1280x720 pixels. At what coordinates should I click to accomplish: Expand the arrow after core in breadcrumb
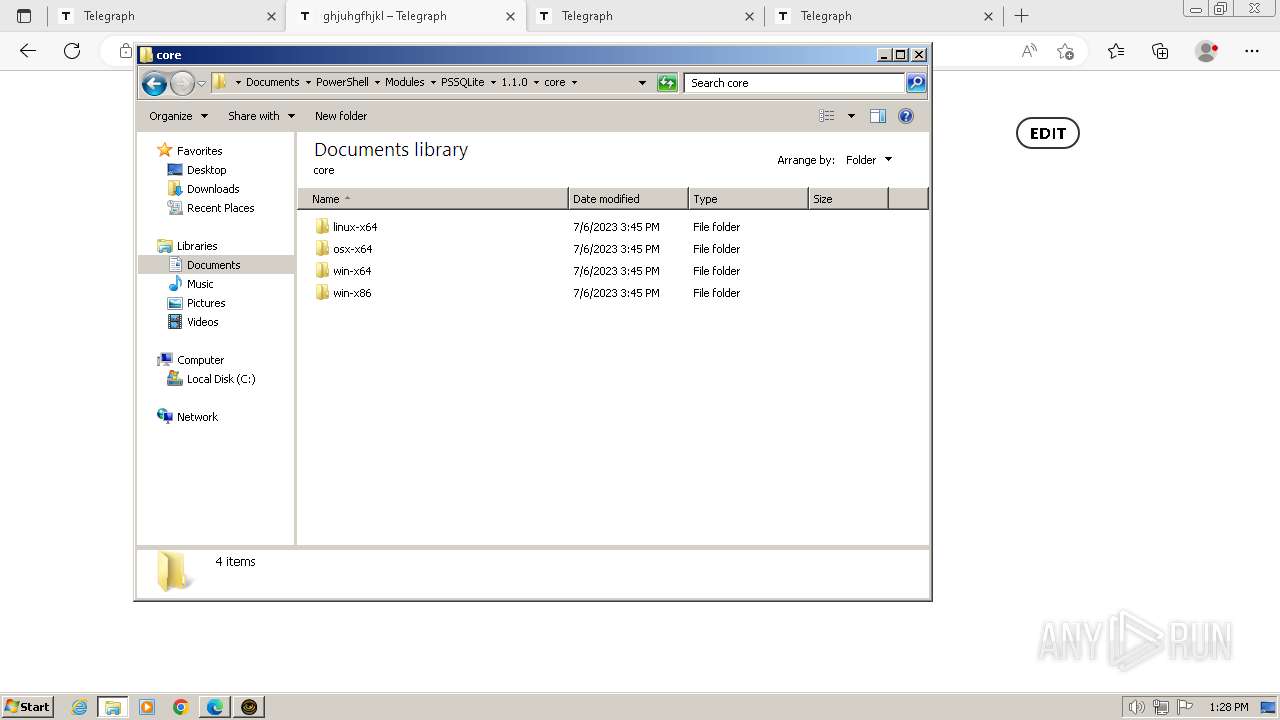click(574, 83)
